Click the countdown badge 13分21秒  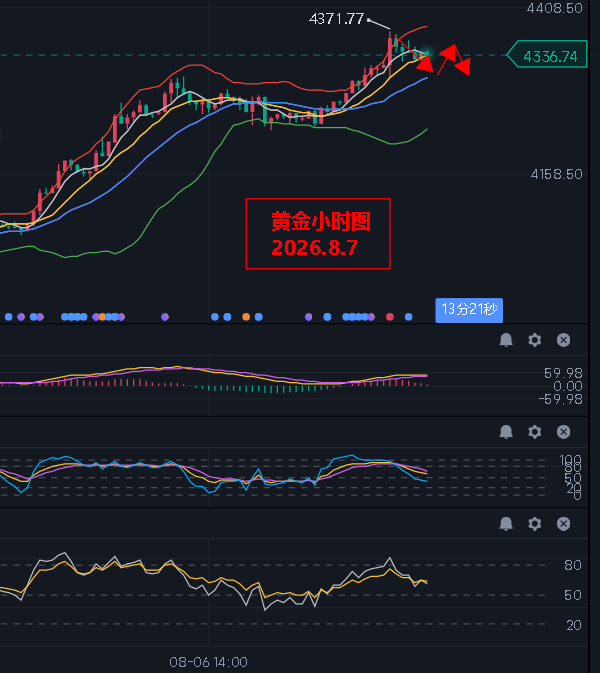coord(469,310)
